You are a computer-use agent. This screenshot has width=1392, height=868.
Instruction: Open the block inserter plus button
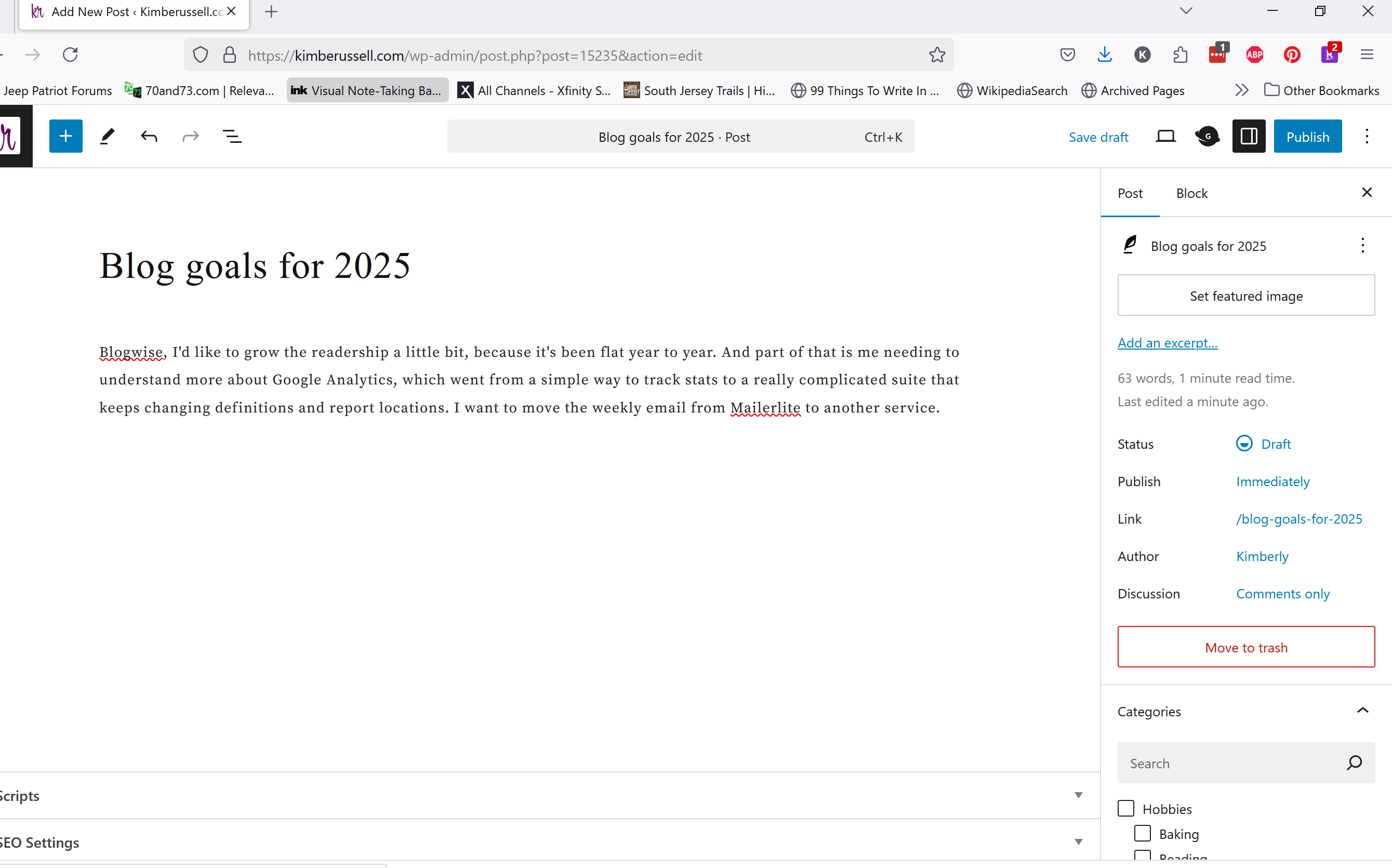(65, 136)
